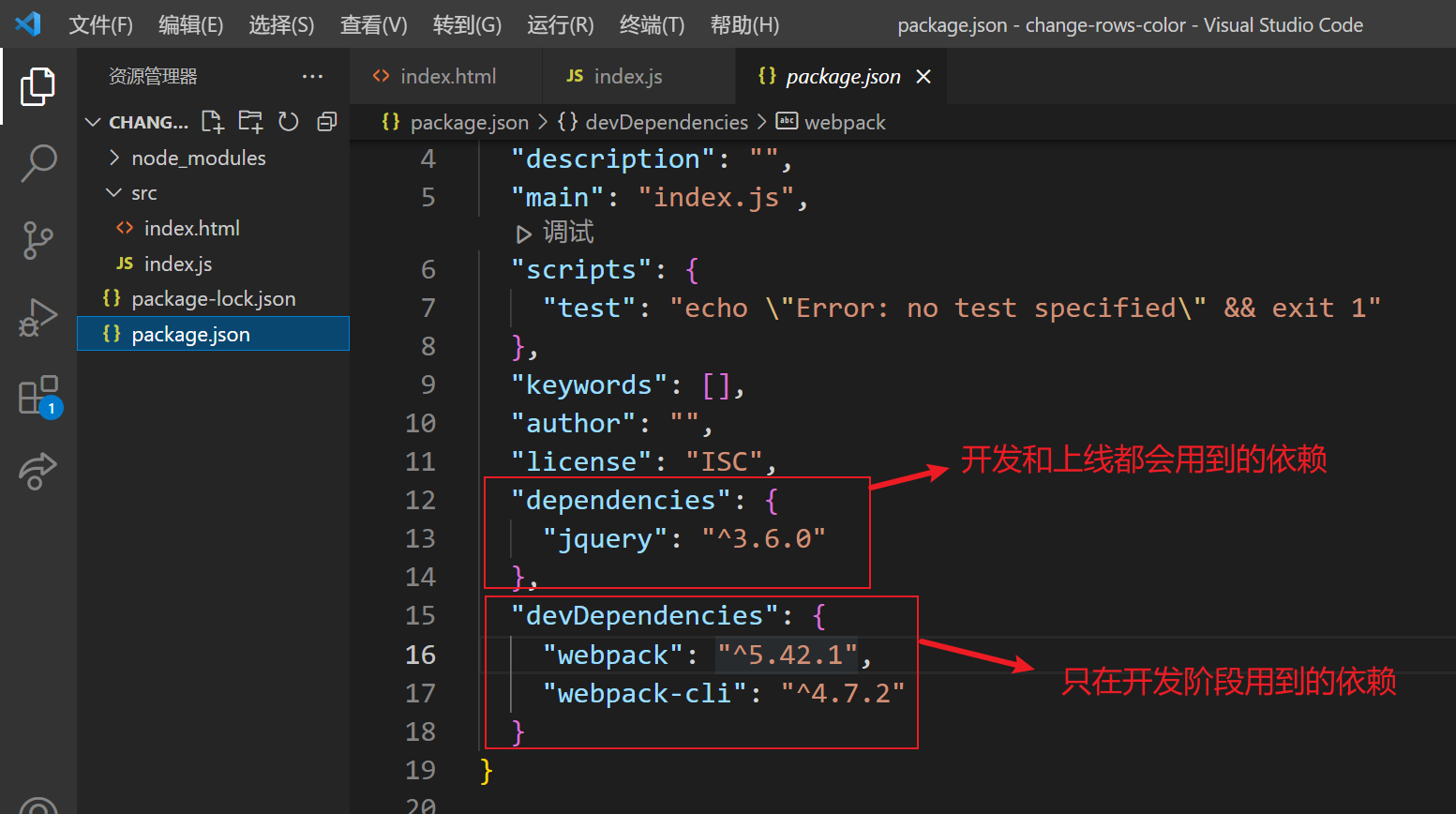The width and height of the screenshot is (1456, 814).
Task: Open the 运行(R) menu
Action: [x=561, y=25]
